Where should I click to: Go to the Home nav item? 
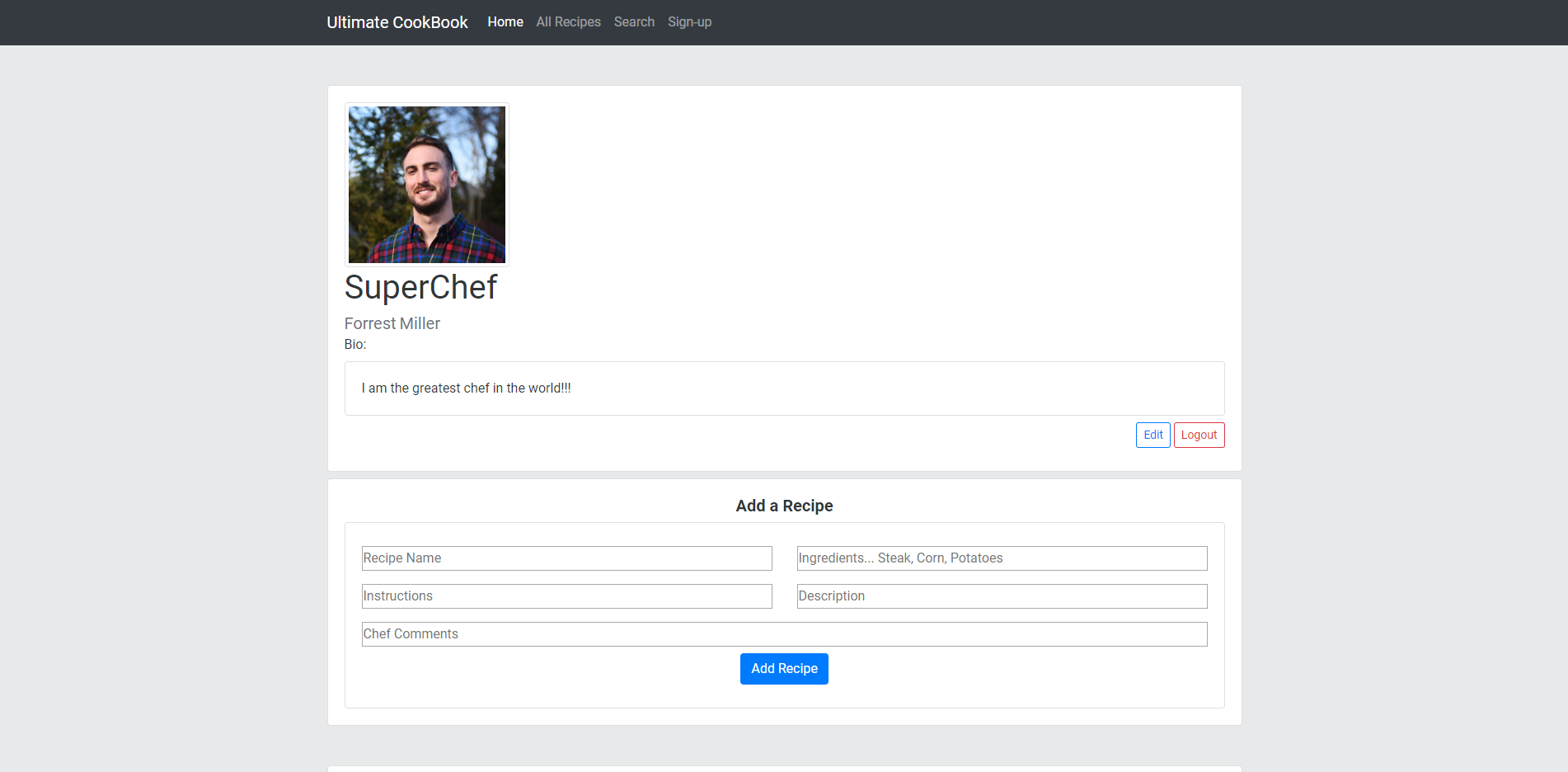[x=505, y=22]
